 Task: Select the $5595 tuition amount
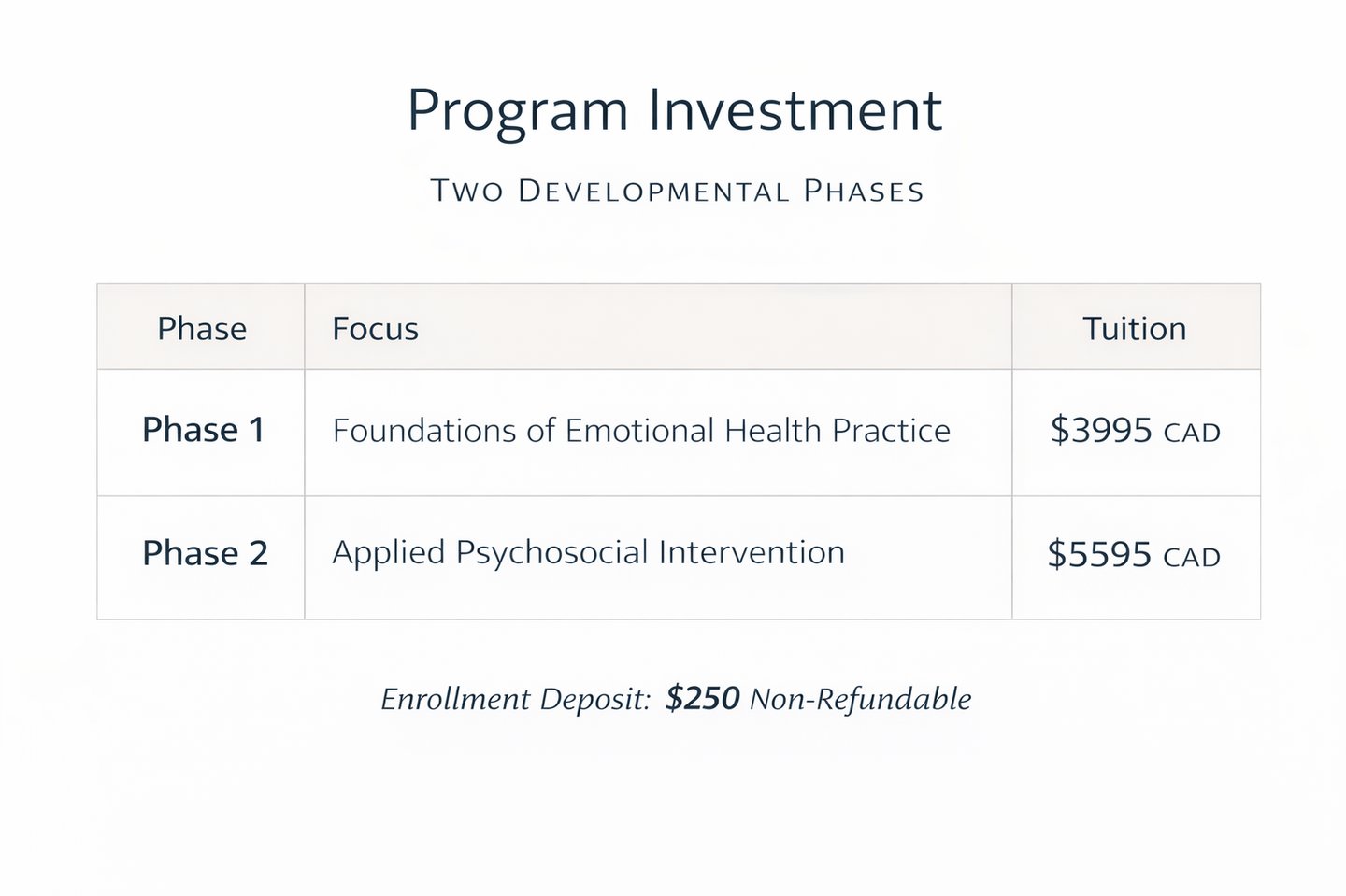coord(1099,554)
